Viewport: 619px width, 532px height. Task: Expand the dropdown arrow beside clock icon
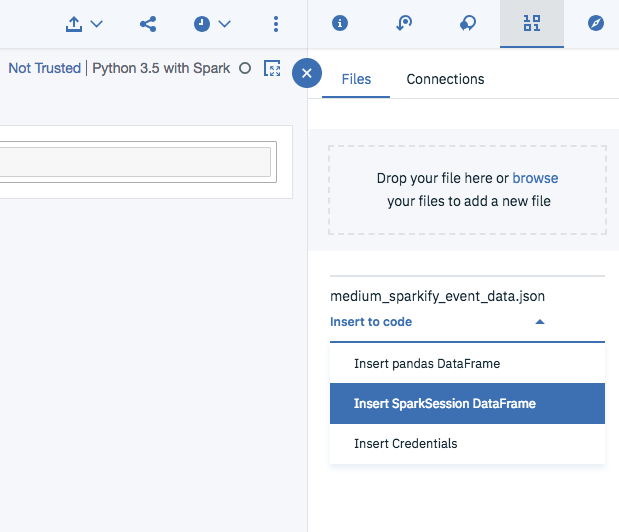[x=225, y=23]
